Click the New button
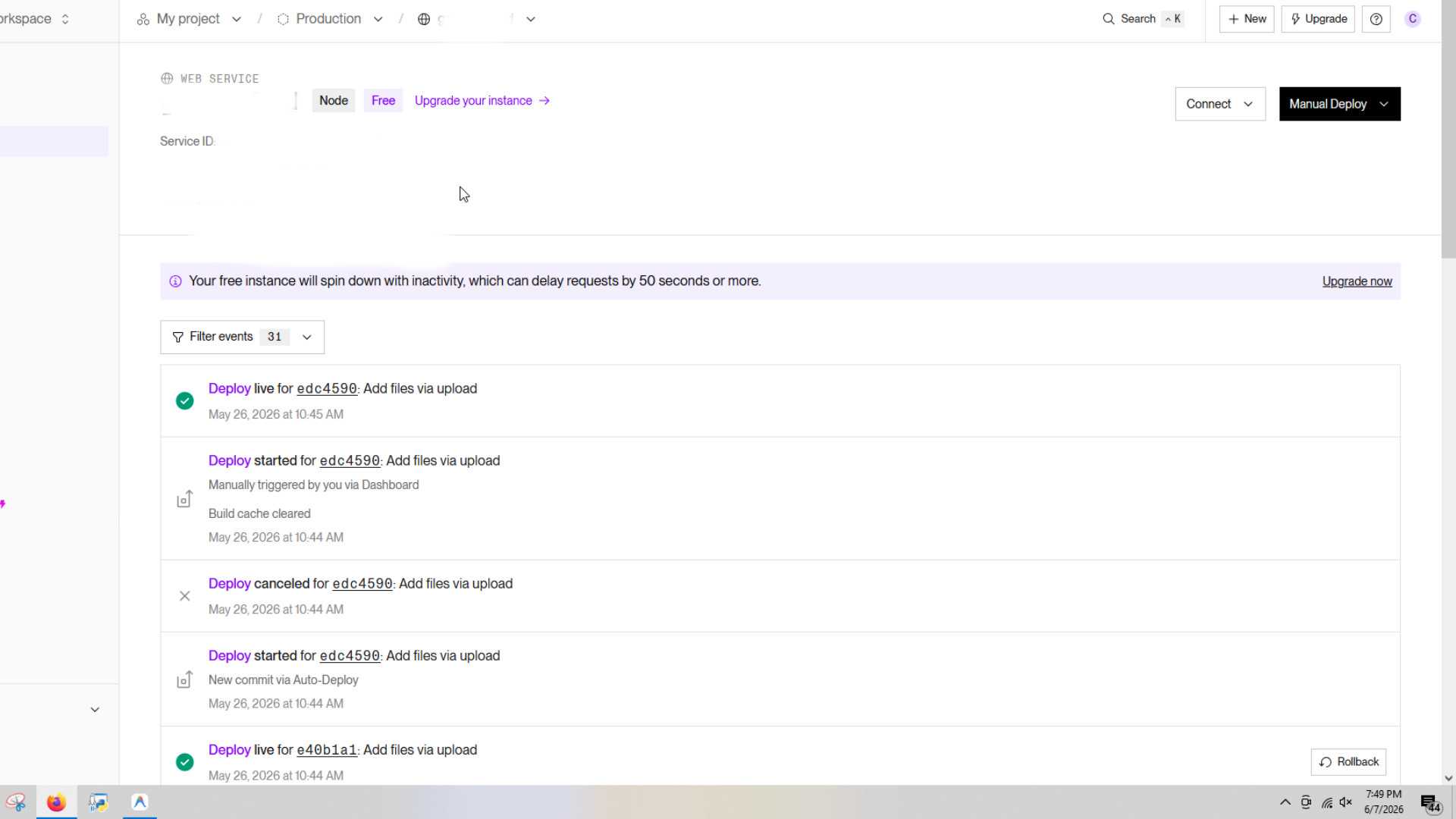The width and height of the screenshot is (1456, 819). click(1246, 19)
